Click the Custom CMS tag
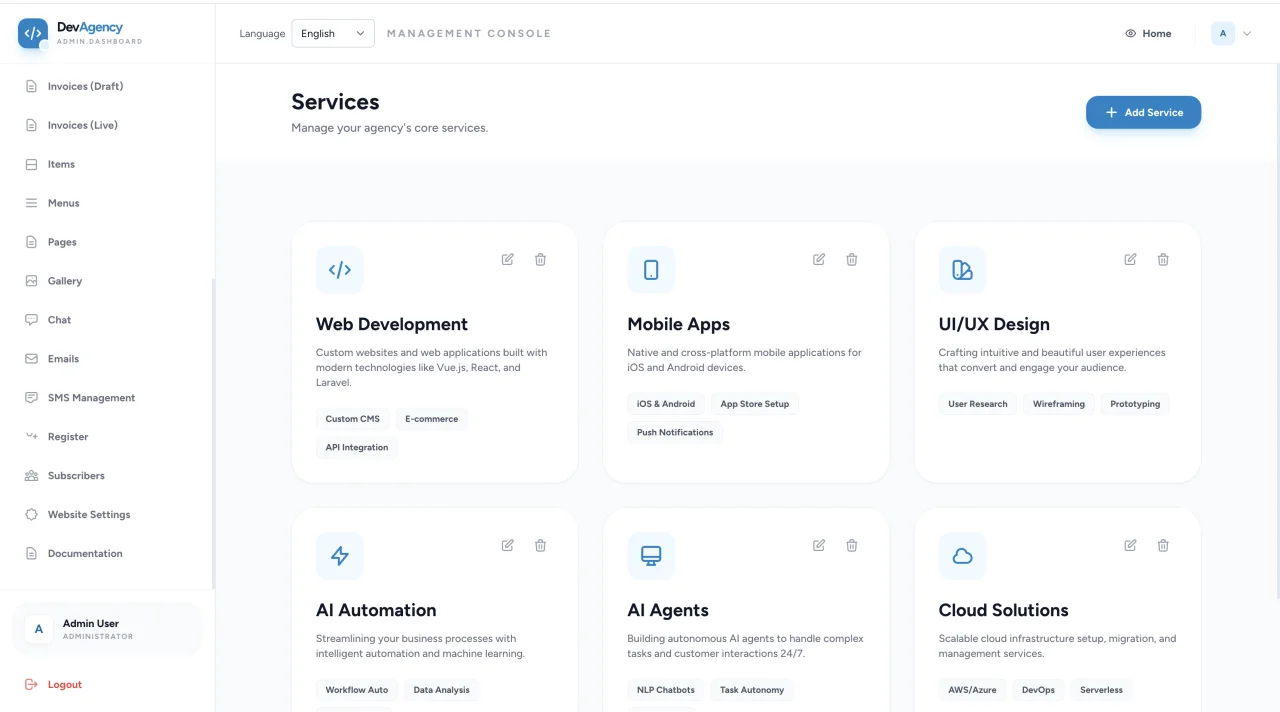 pyautogui.click(x=353, y=419)
